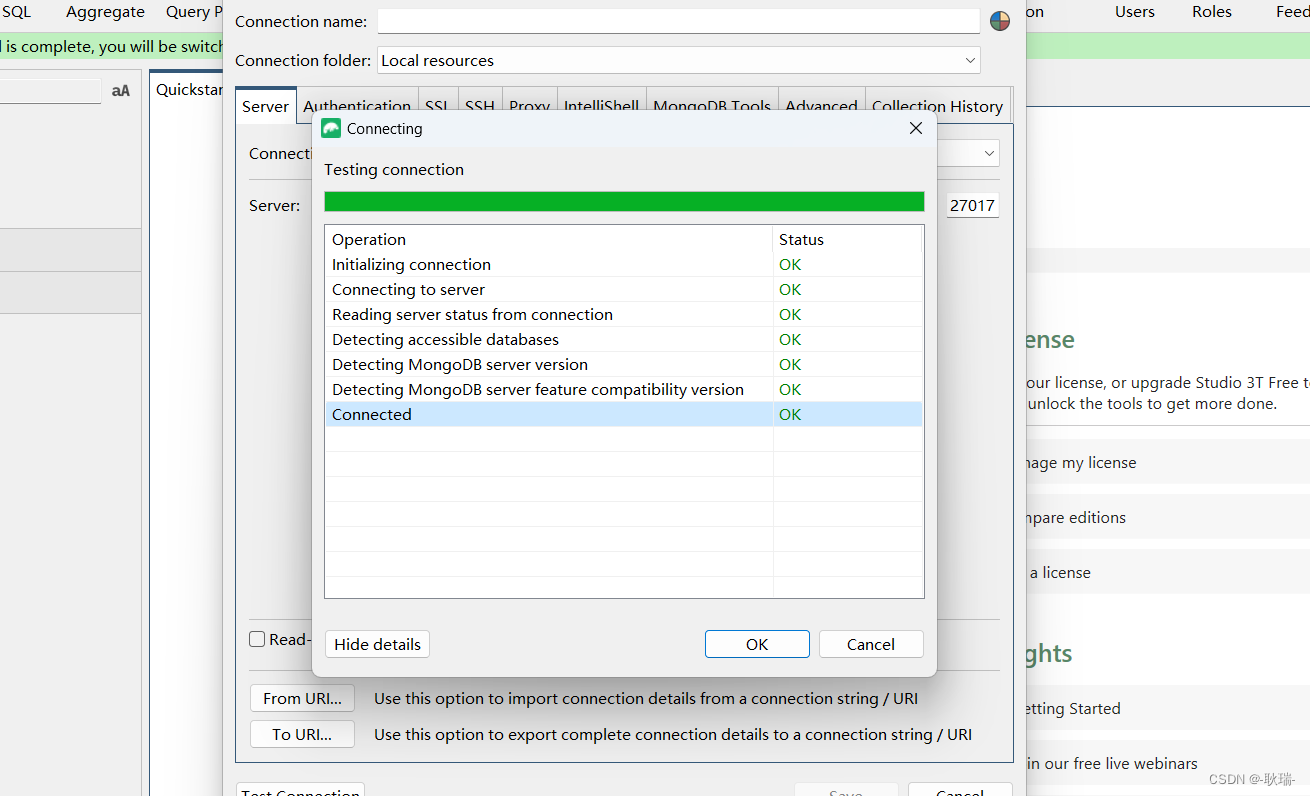Select the Connecting to server row
This screenshot has height=796, width=1310.
(624, 289)
